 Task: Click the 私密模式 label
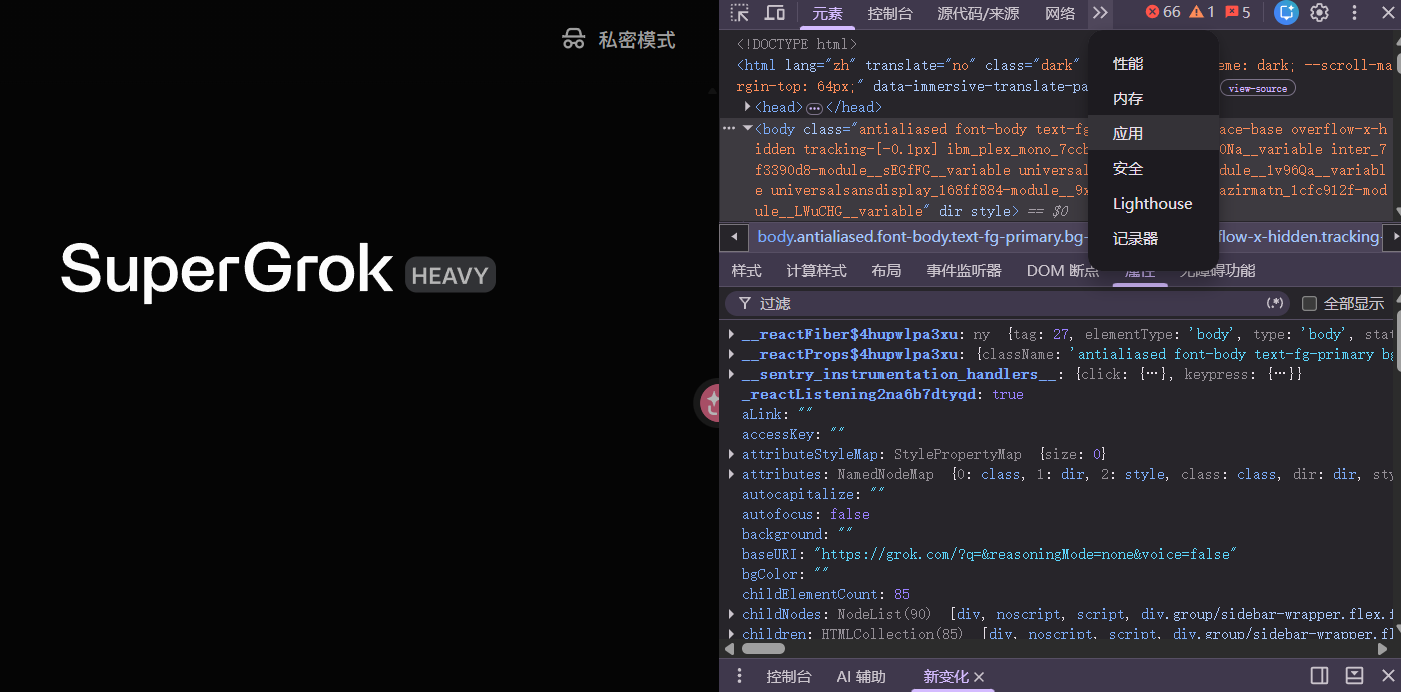tap(637, 40)
